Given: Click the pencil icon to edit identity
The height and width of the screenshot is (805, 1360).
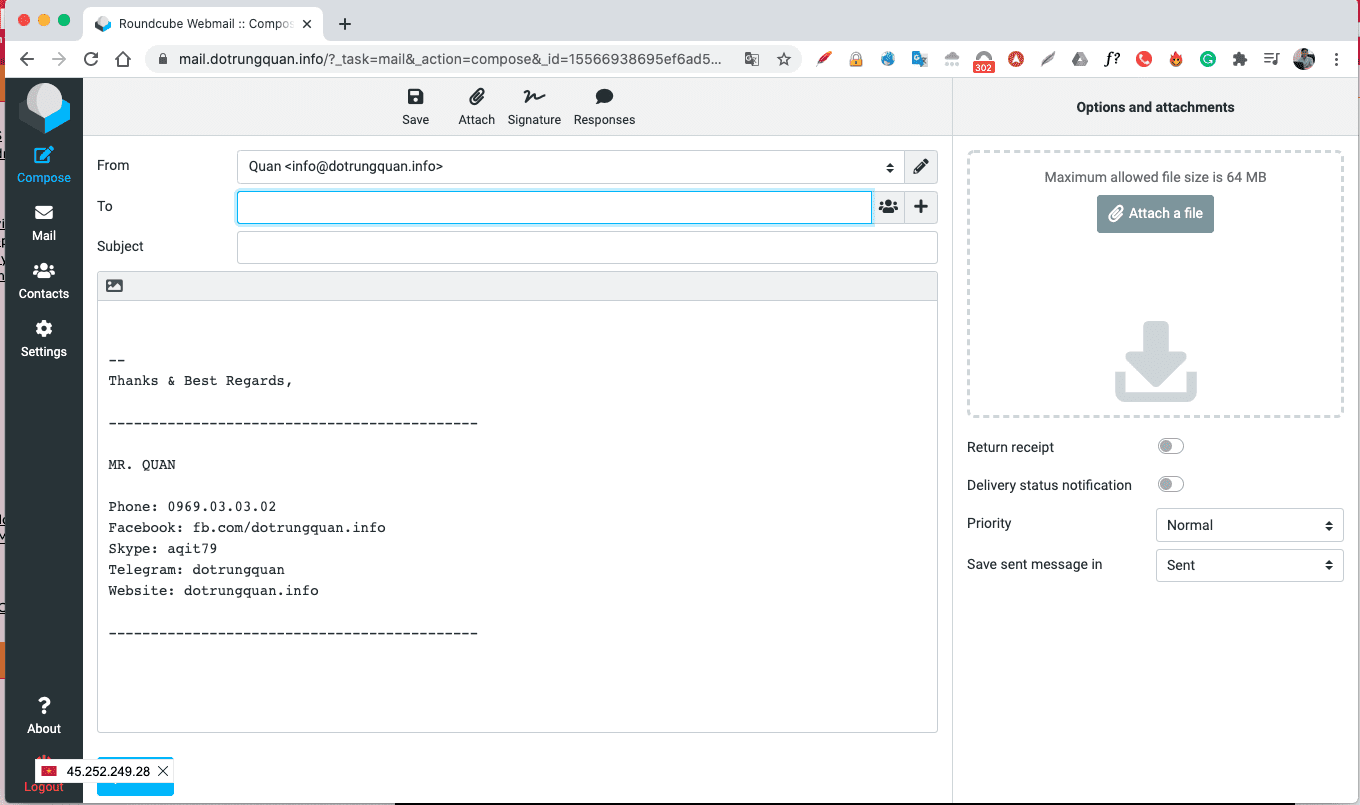Looking at the screenshot, I should (921, 167).
